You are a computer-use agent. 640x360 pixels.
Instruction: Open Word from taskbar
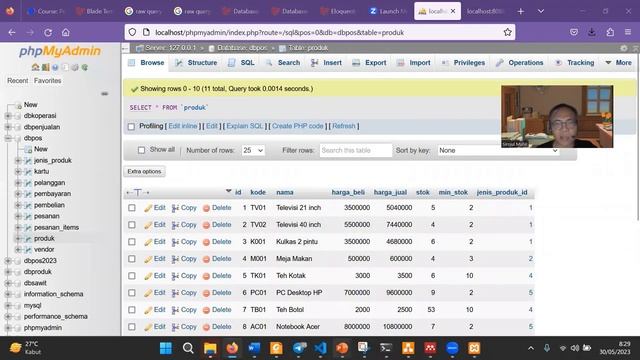(254, 348)
